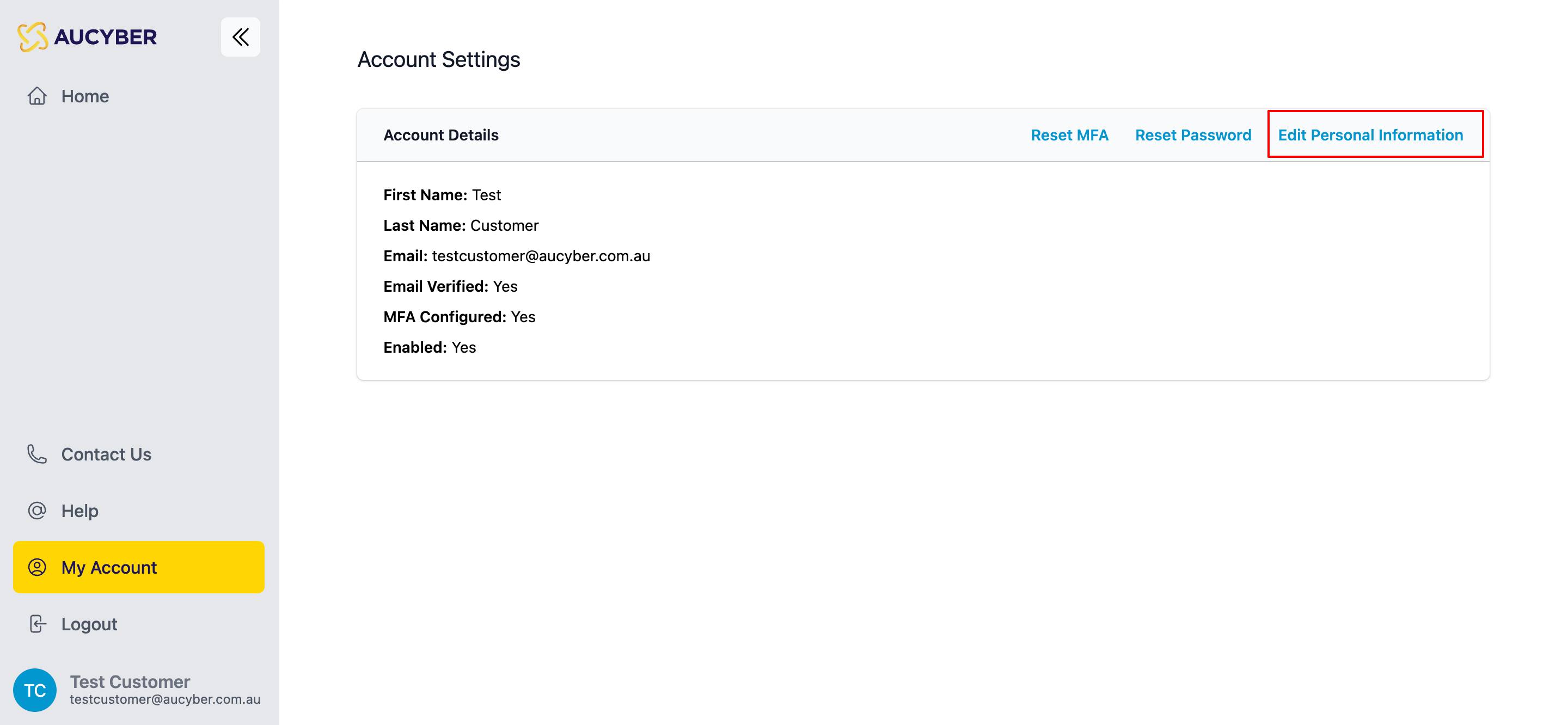
Task: Open the Contact Us navigation item
Action: pyautogui.click(x=106, y=454)
